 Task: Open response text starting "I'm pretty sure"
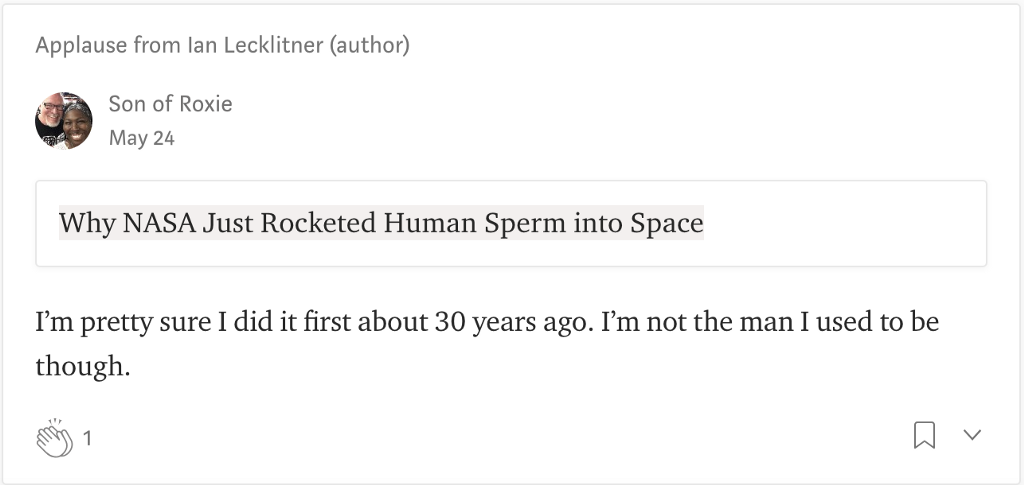[x=487, y=344]
